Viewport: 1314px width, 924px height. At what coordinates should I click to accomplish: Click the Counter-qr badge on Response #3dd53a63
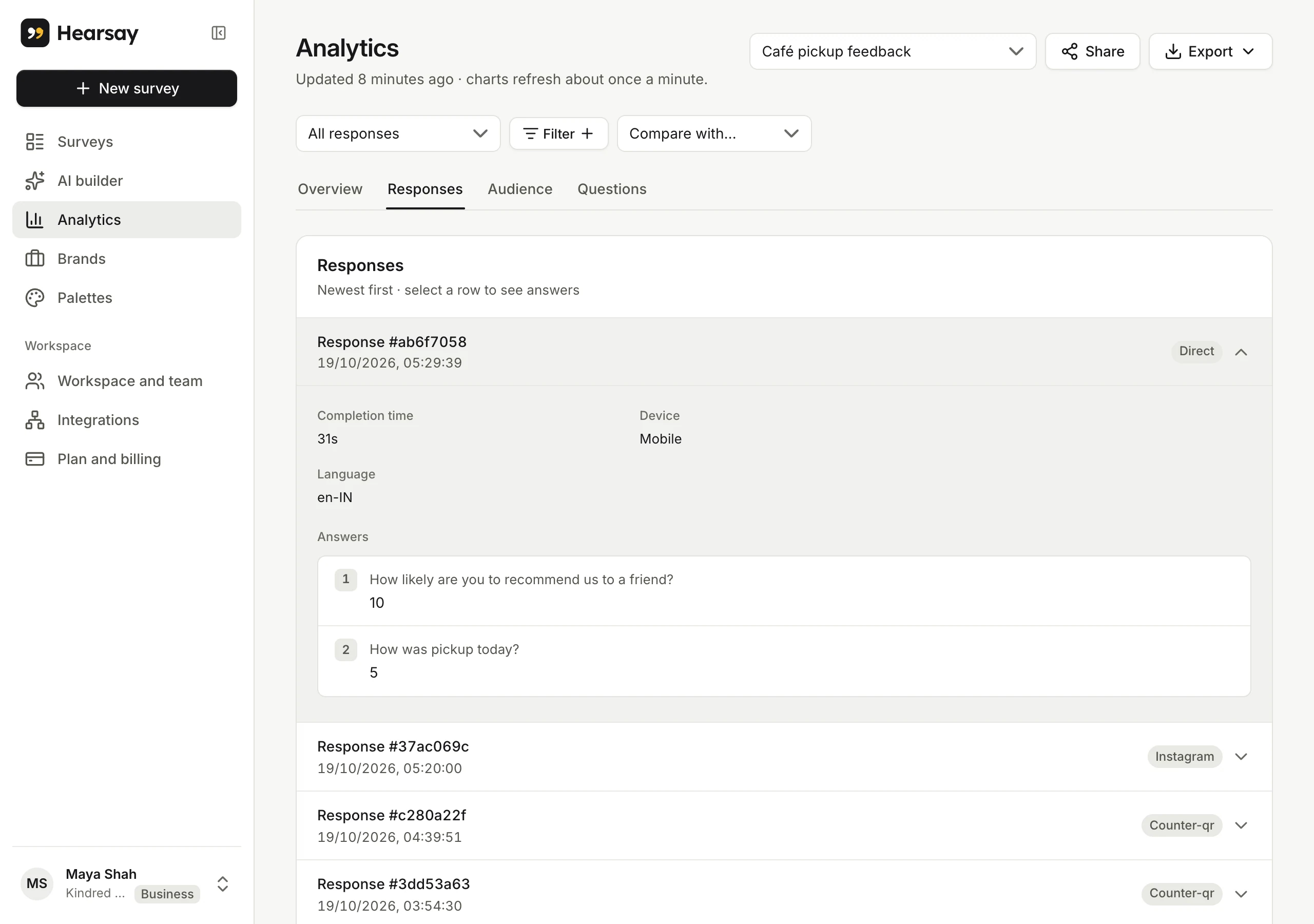(1182, 893)
